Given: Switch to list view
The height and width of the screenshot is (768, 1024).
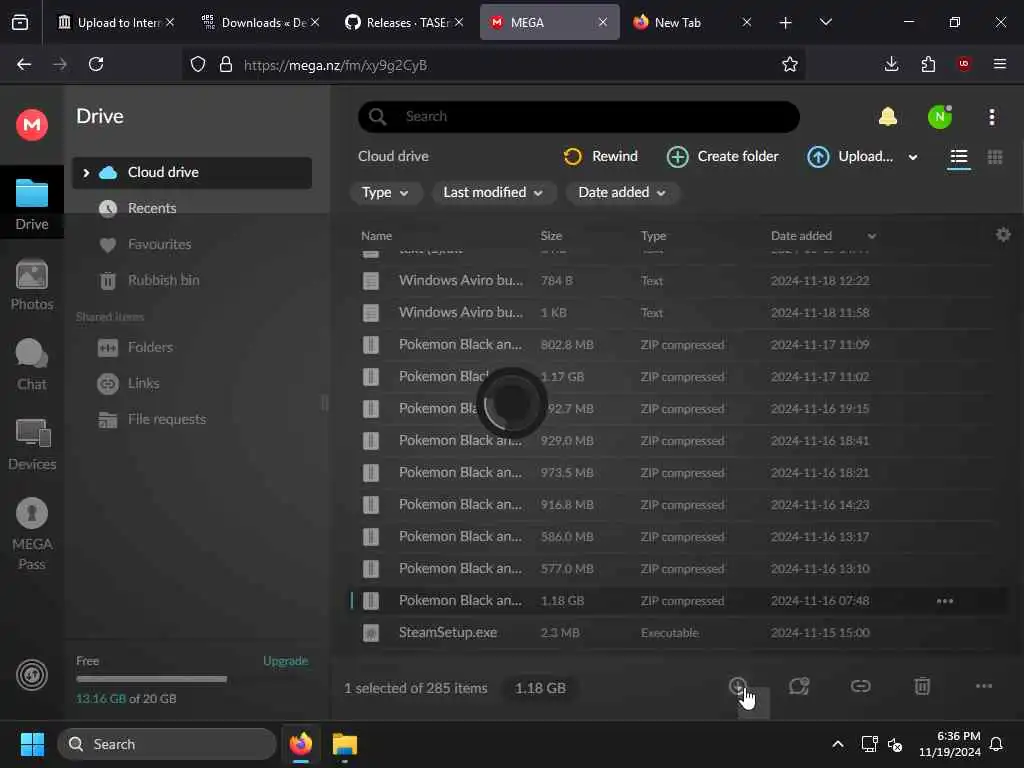Looking at the screenshot, I should tap(959, 157).
